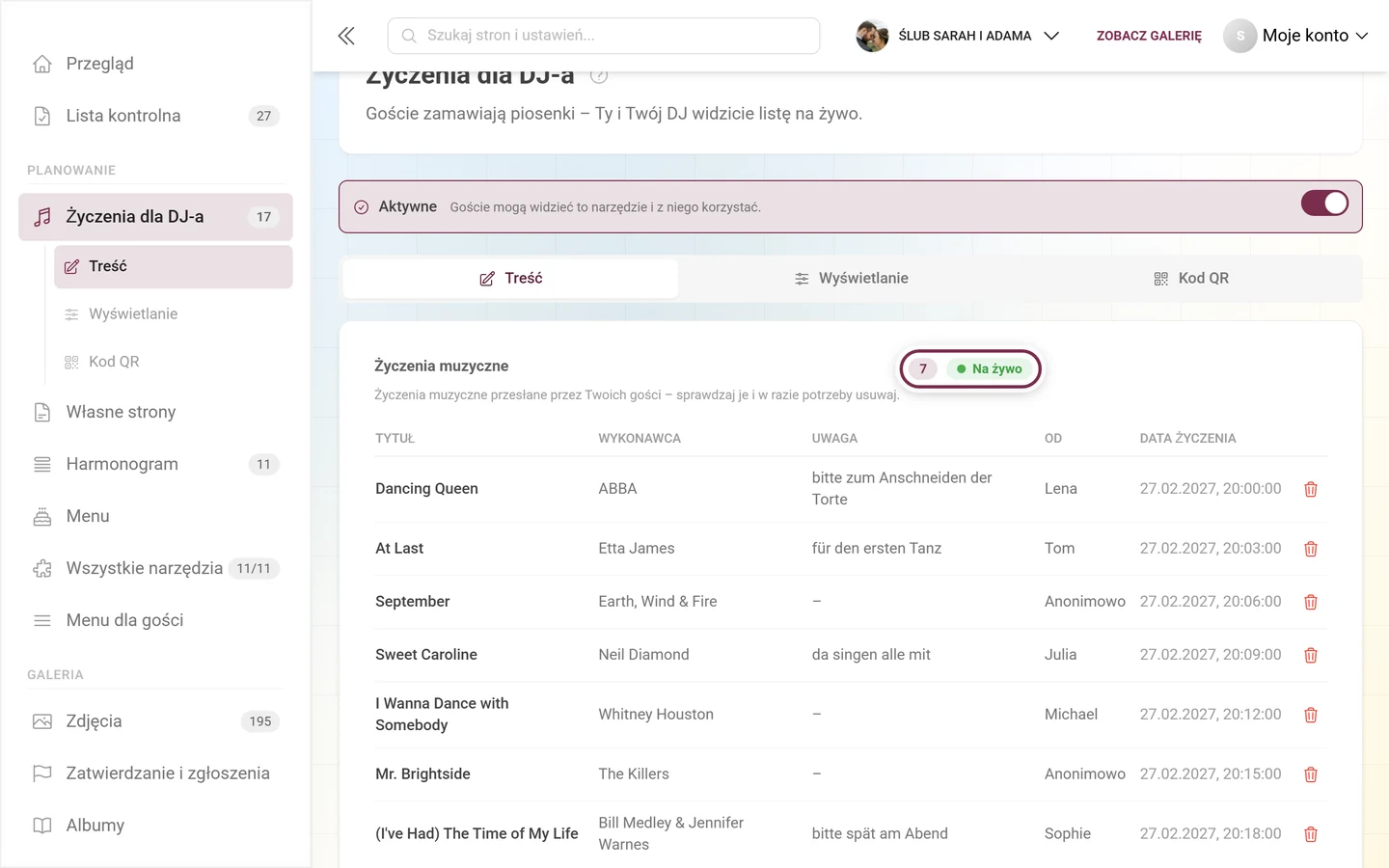The width and height of the screenshot is (1389, 868).
Task: Delete the At Last song request
Action: (x=1310, y=549)
